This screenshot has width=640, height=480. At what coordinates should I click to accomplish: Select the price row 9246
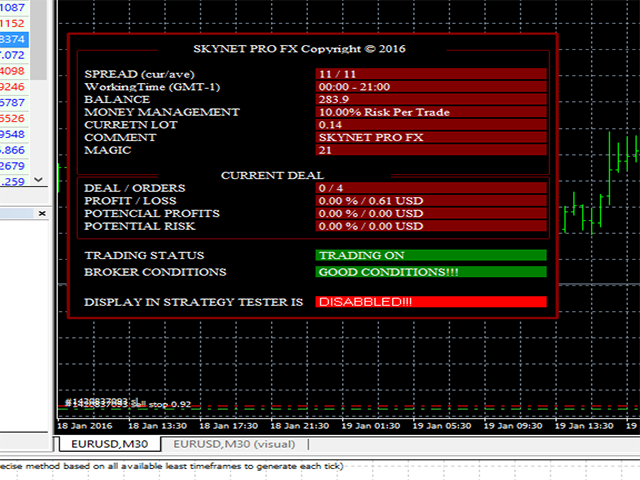pyautogui.click(x=14, y=87)
